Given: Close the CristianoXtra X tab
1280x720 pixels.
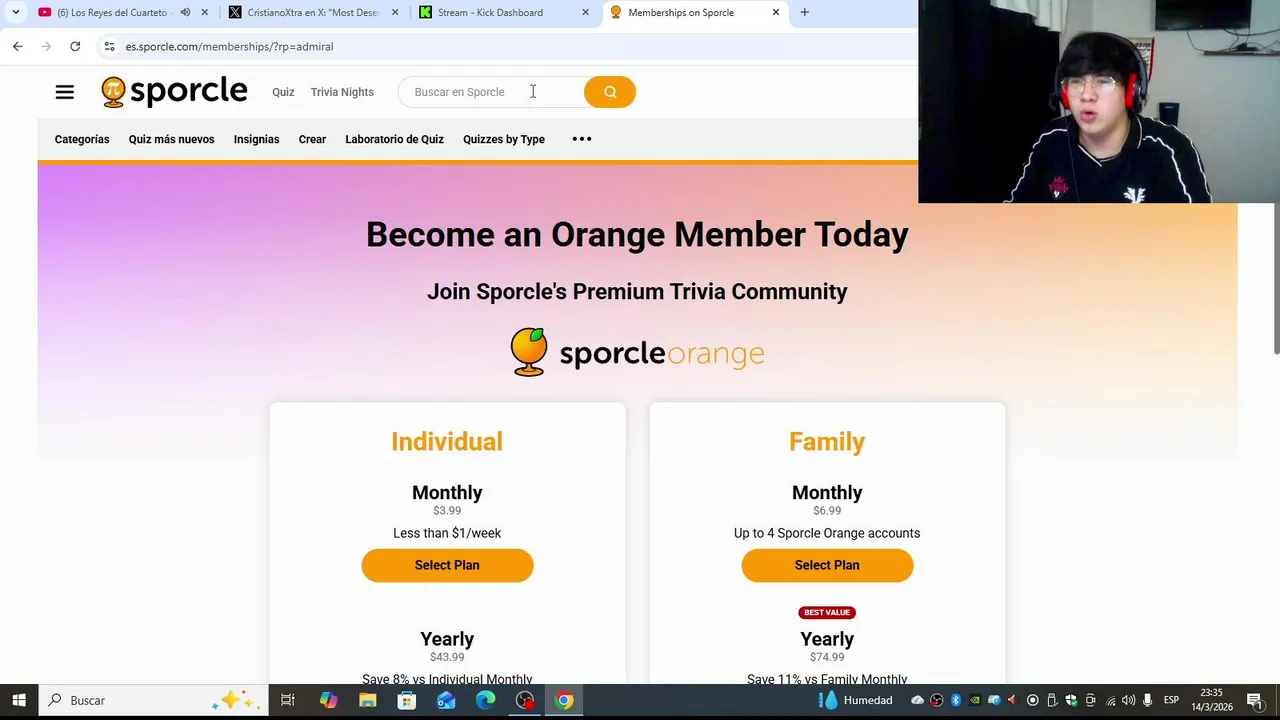Looking at the screenshot, I should click(395, 12).
